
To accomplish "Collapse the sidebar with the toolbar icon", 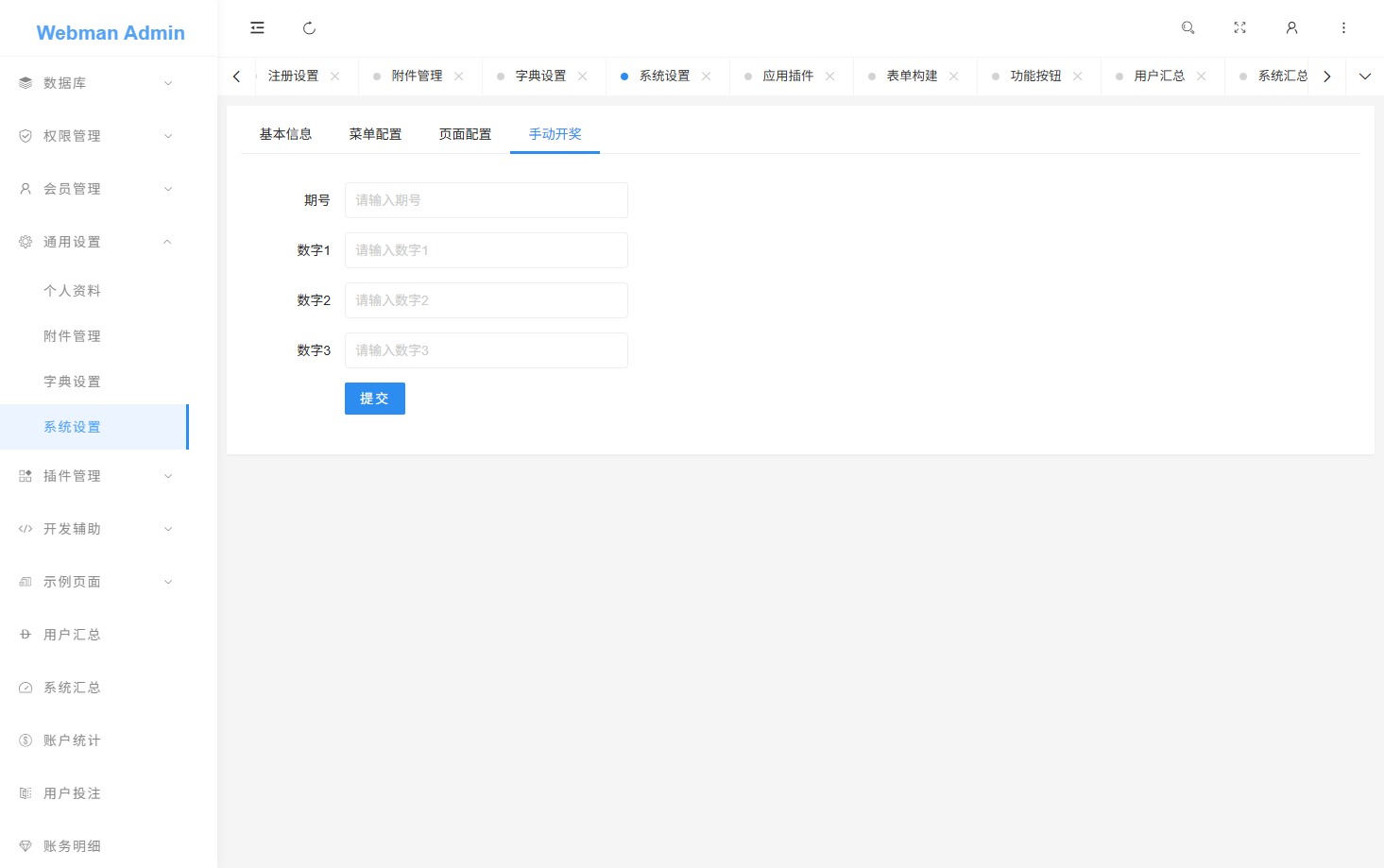I will click(257, 27).
